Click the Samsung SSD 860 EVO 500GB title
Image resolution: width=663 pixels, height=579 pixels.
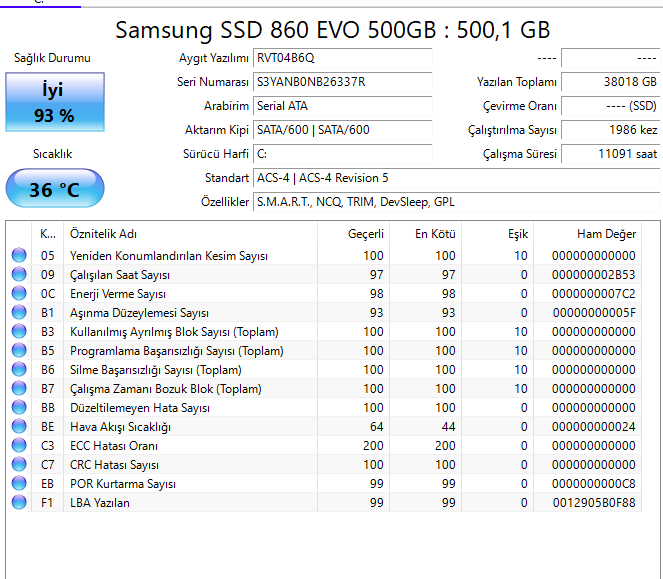332,30
